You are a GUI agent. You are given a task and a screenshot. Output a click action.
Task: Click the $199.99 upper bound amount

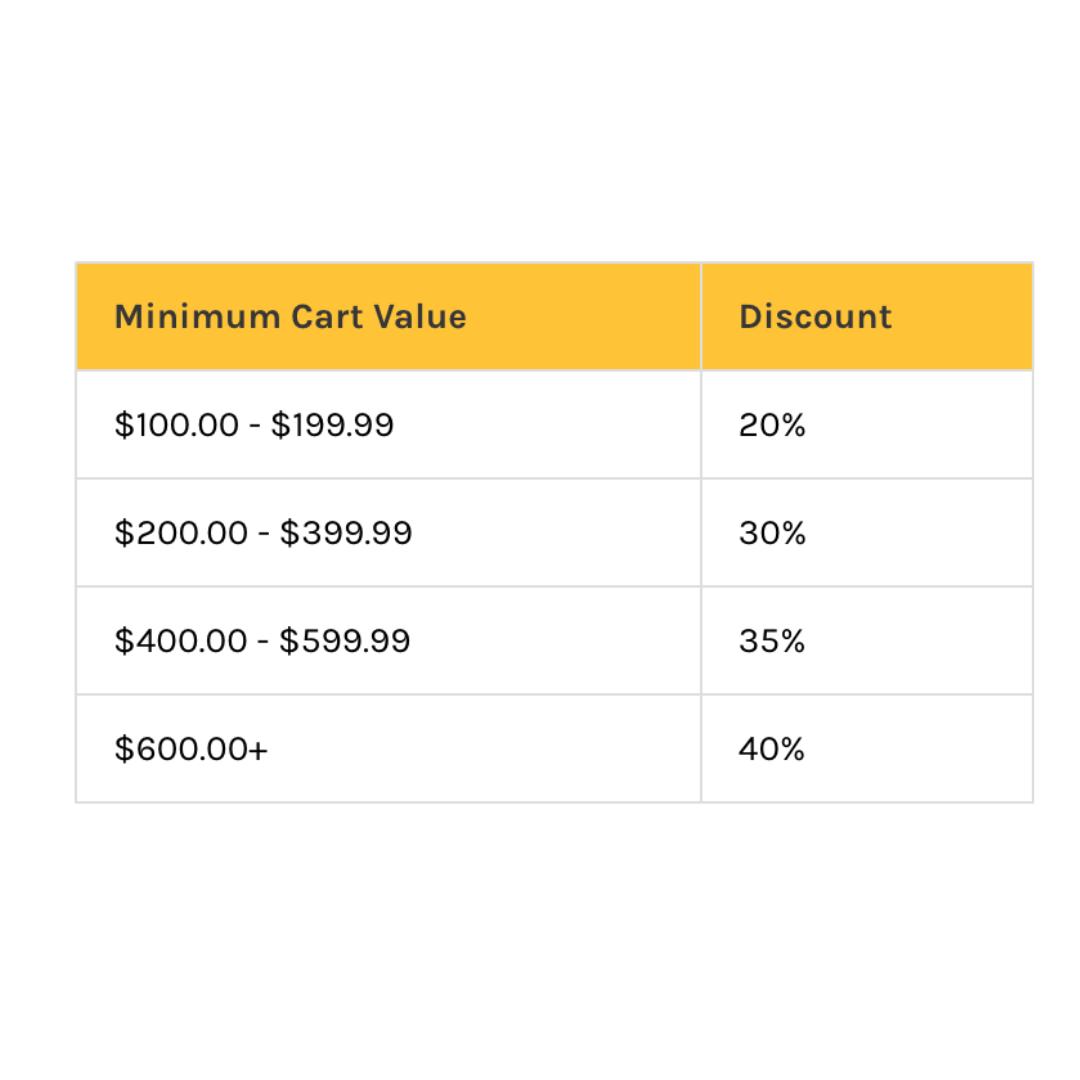pos(333,425)
